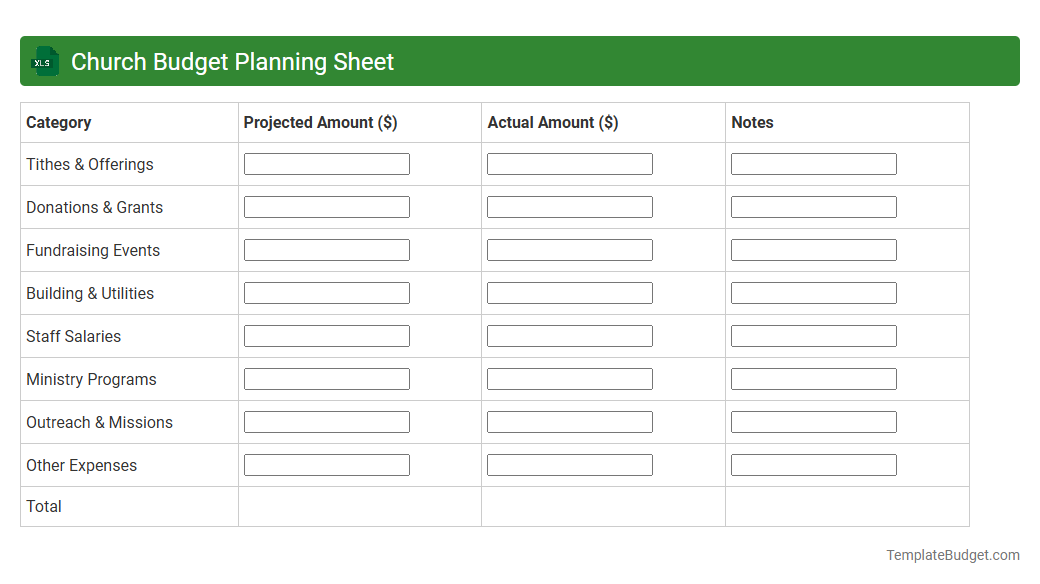Click the Notes field for Ministry Programs
The width and height of the screenshot is (1040, 584).
coord(813,378)
